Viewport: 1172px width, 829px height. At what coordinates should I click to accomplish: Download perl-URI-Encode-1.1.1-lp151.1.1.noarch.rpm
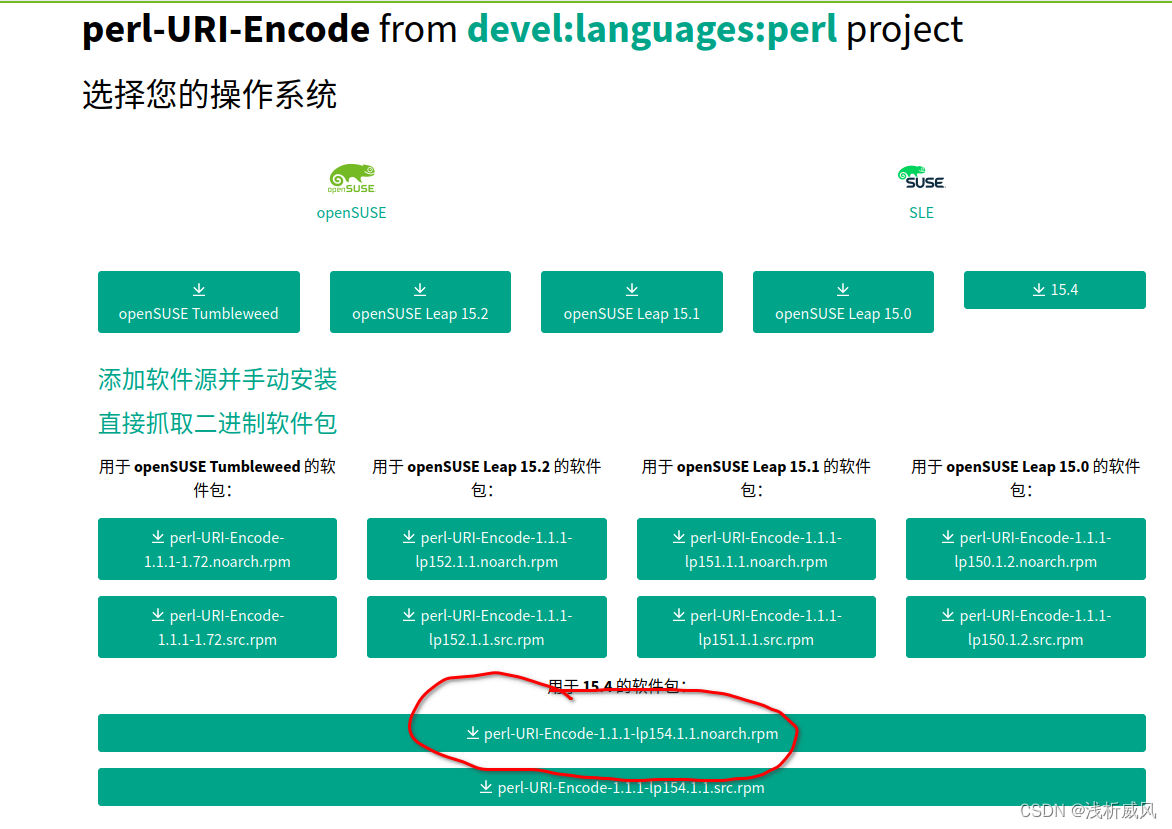point(756,549)
